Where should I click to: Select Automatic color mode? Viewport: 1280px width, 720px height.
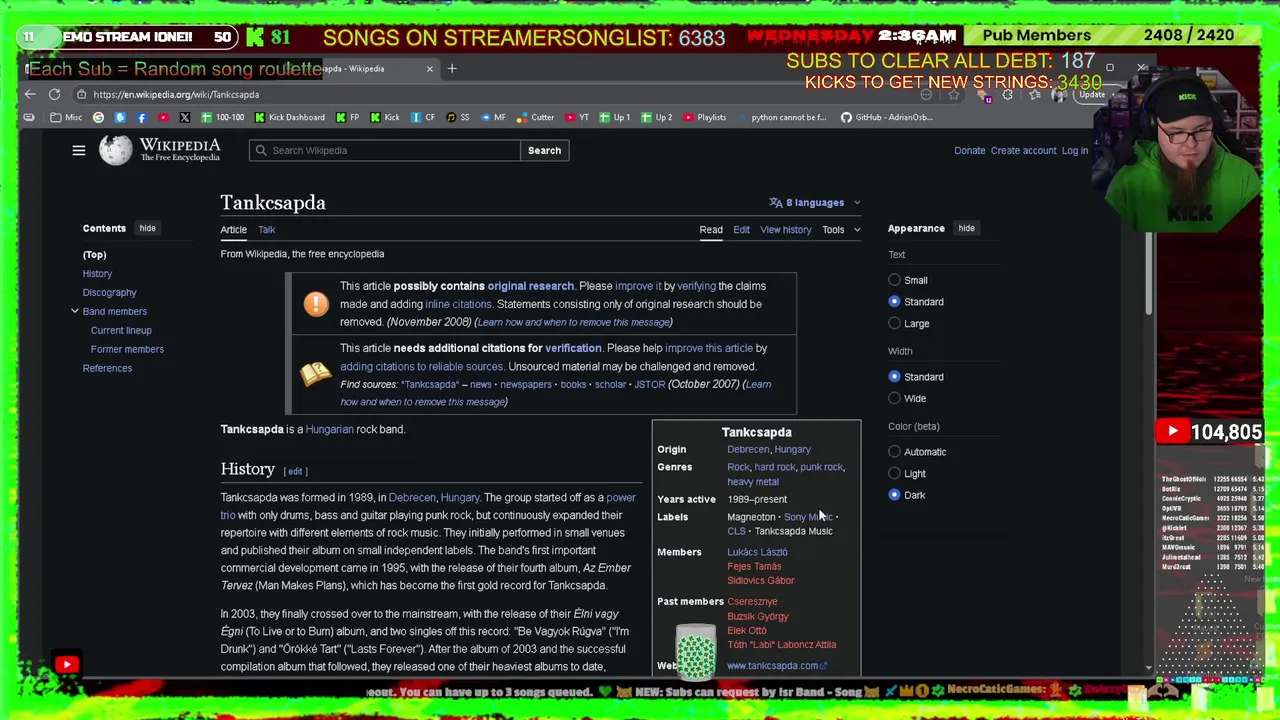(894, 452)
